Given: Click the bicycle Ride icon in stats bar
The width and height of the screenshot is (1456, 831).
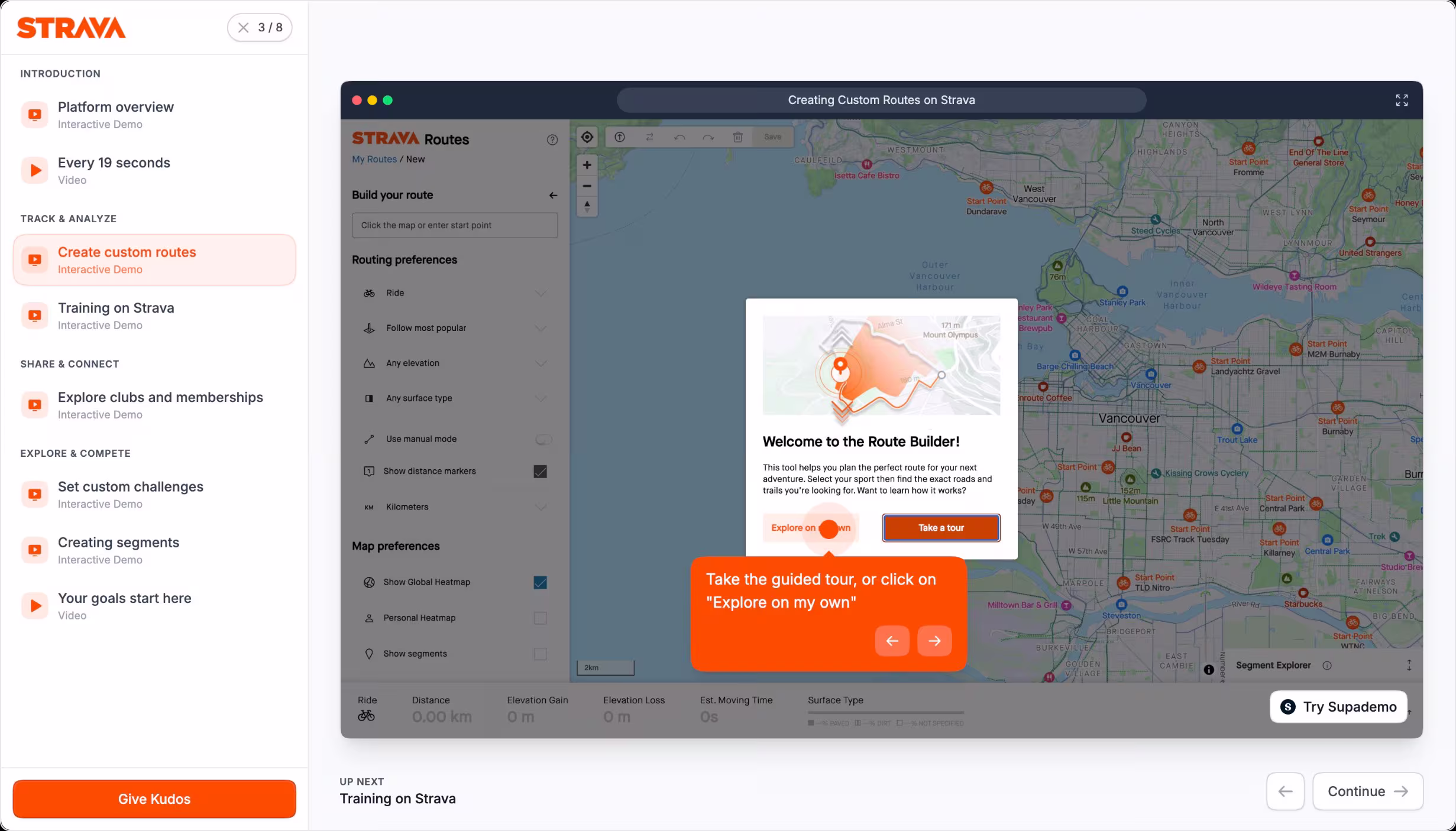Looking at the screenshot, I should tap(366, 716).
